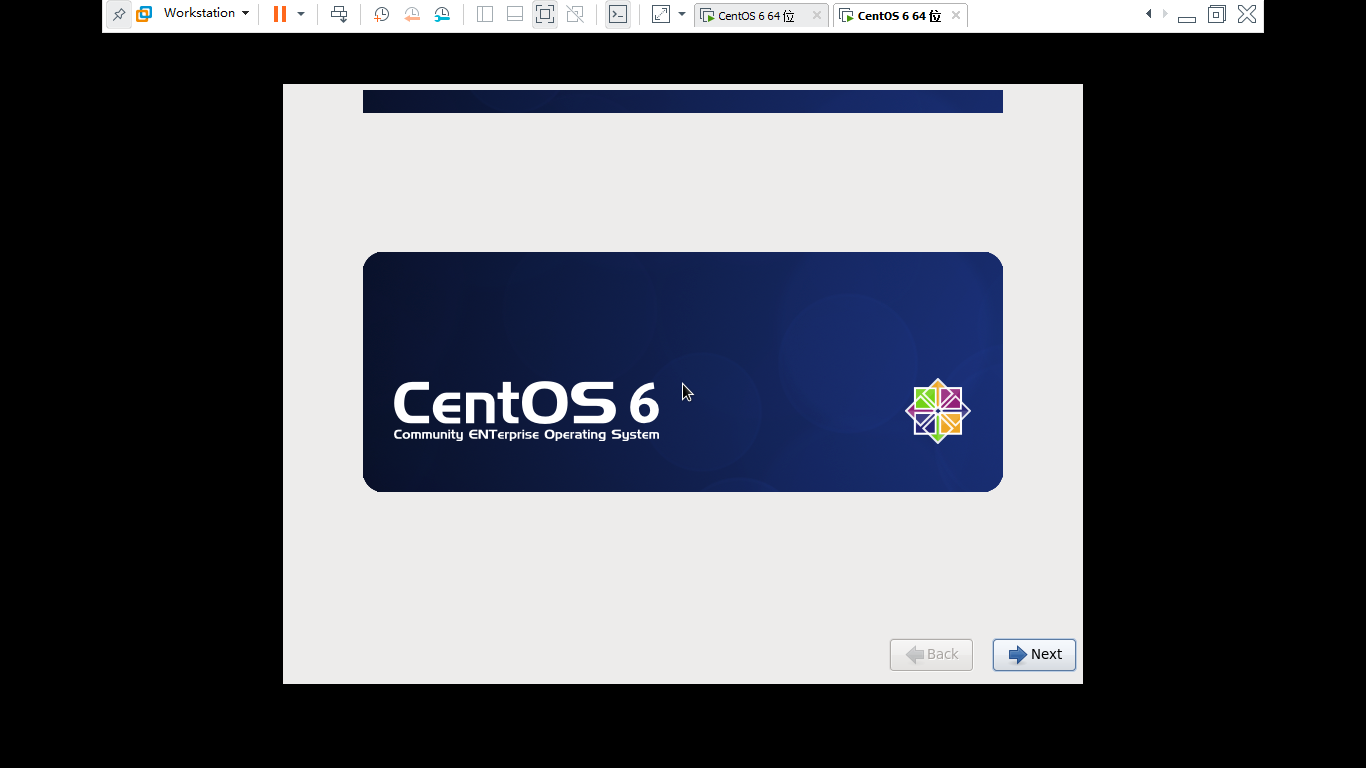Viewport: 1366px width, 768px height.
Task: Unpin the VMware toolbar with pin icon
Action: pyautogui.click(x=119, y=14)
